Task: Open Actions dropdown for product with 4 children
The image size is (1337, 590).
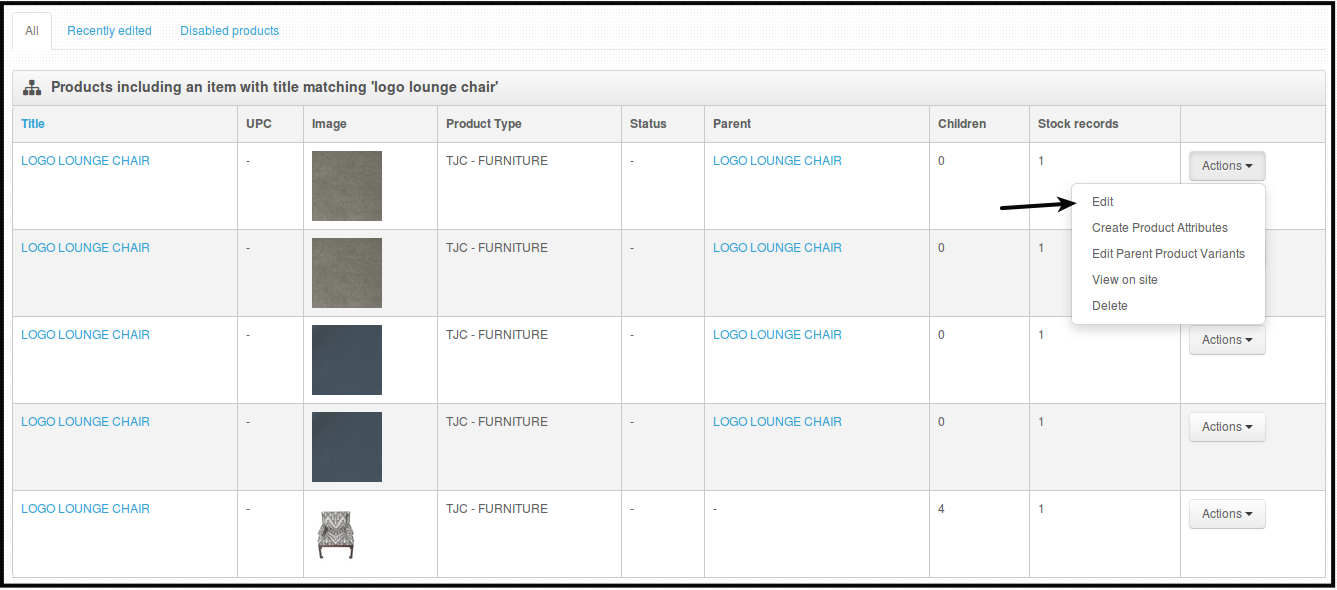Action: coord(1227,514)
